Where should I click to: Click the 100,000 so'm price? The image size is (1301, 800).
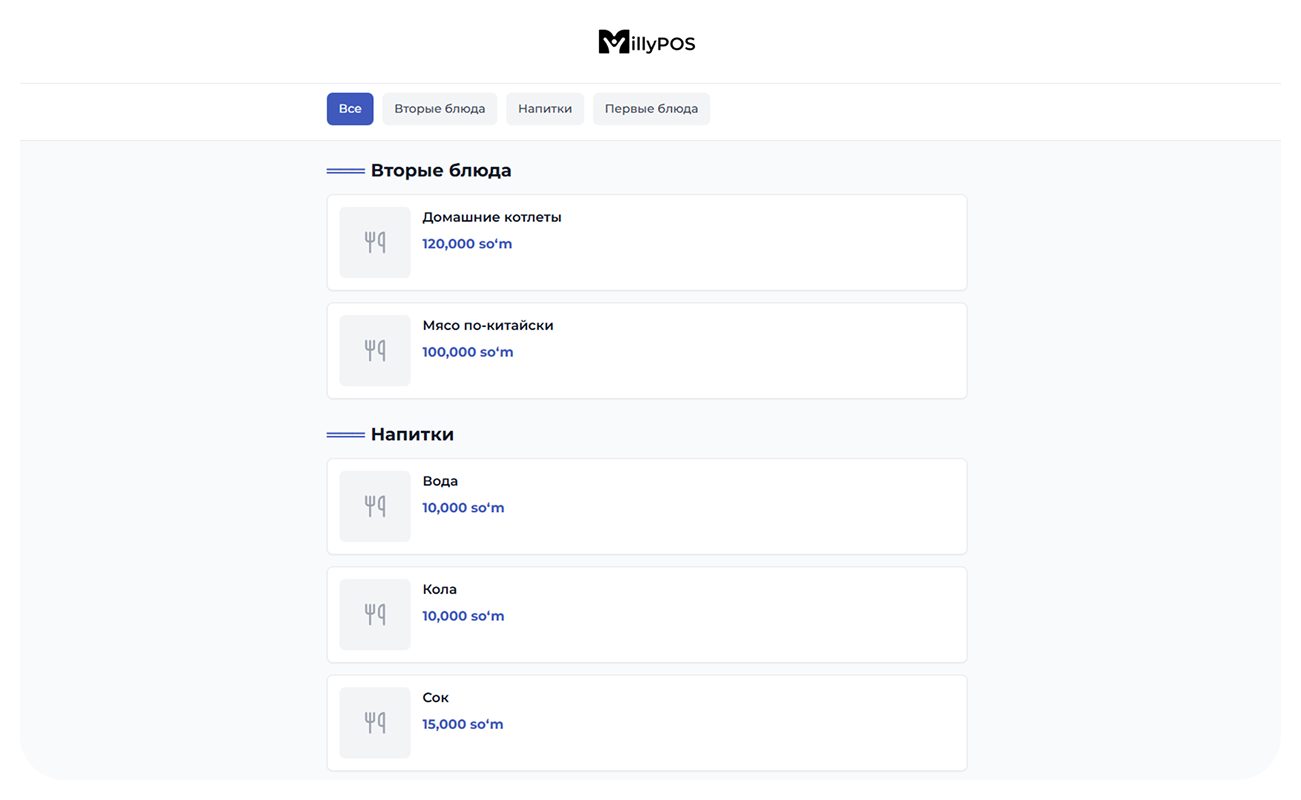pyautogui.click(x=467, y=352)
